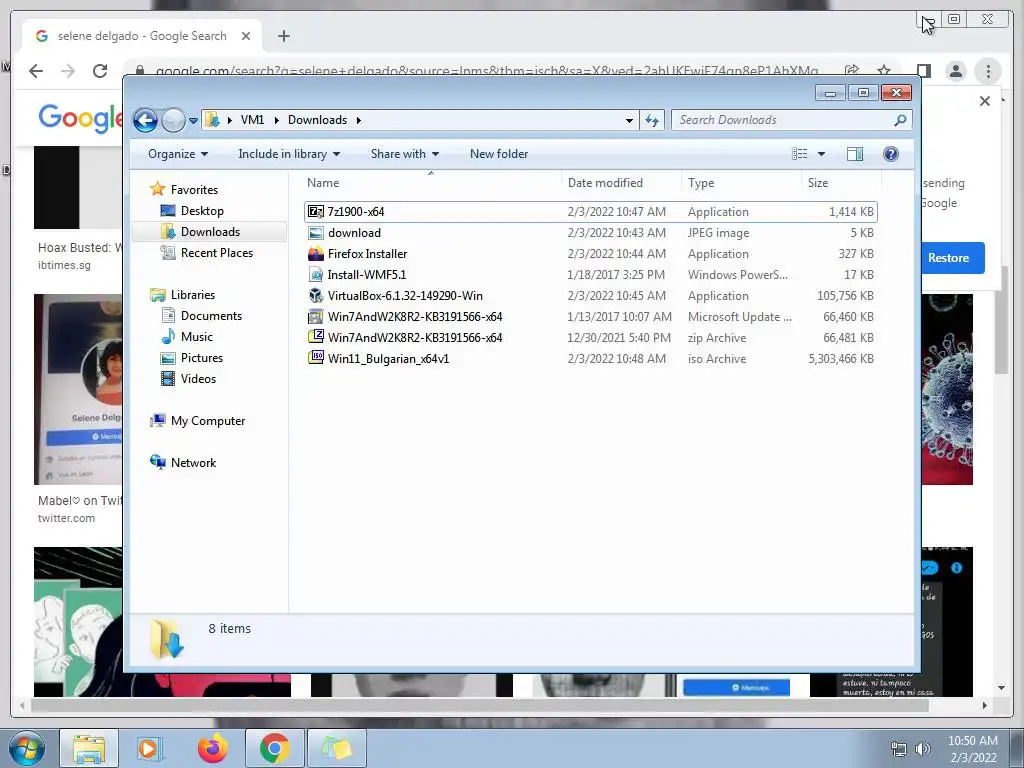The width and height of the screenshot is (1024, 768).
Task: Click the search magnifier icon in Explorer
Action: point(901,120)
